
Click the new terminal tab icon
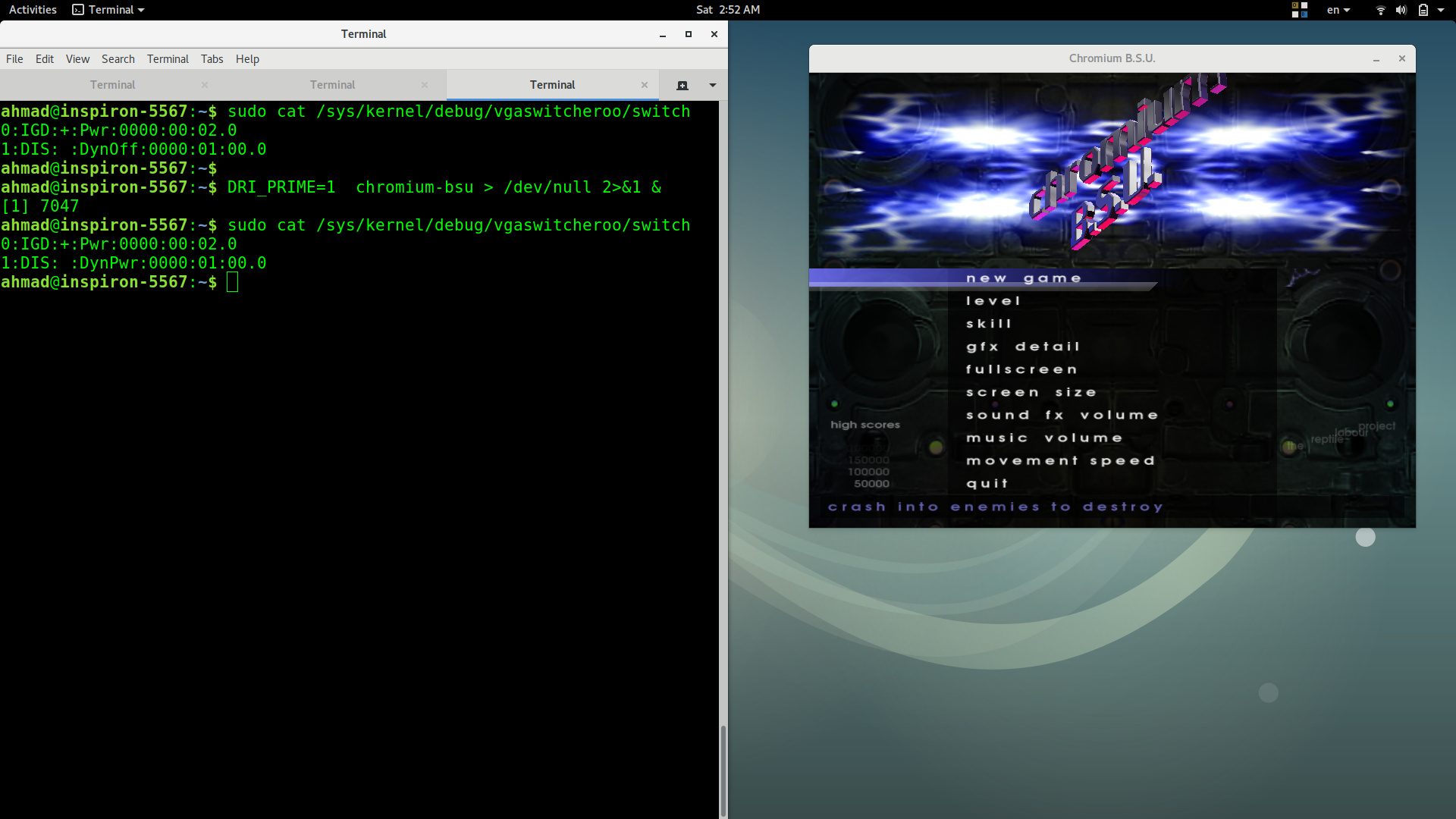point(682,86)
